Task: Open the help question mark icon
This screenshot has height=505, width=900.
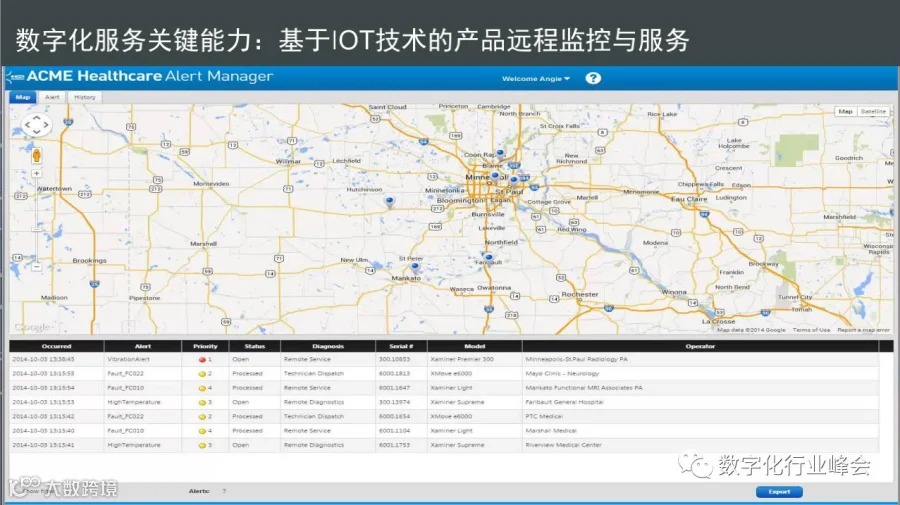Action: click(593, 78)
